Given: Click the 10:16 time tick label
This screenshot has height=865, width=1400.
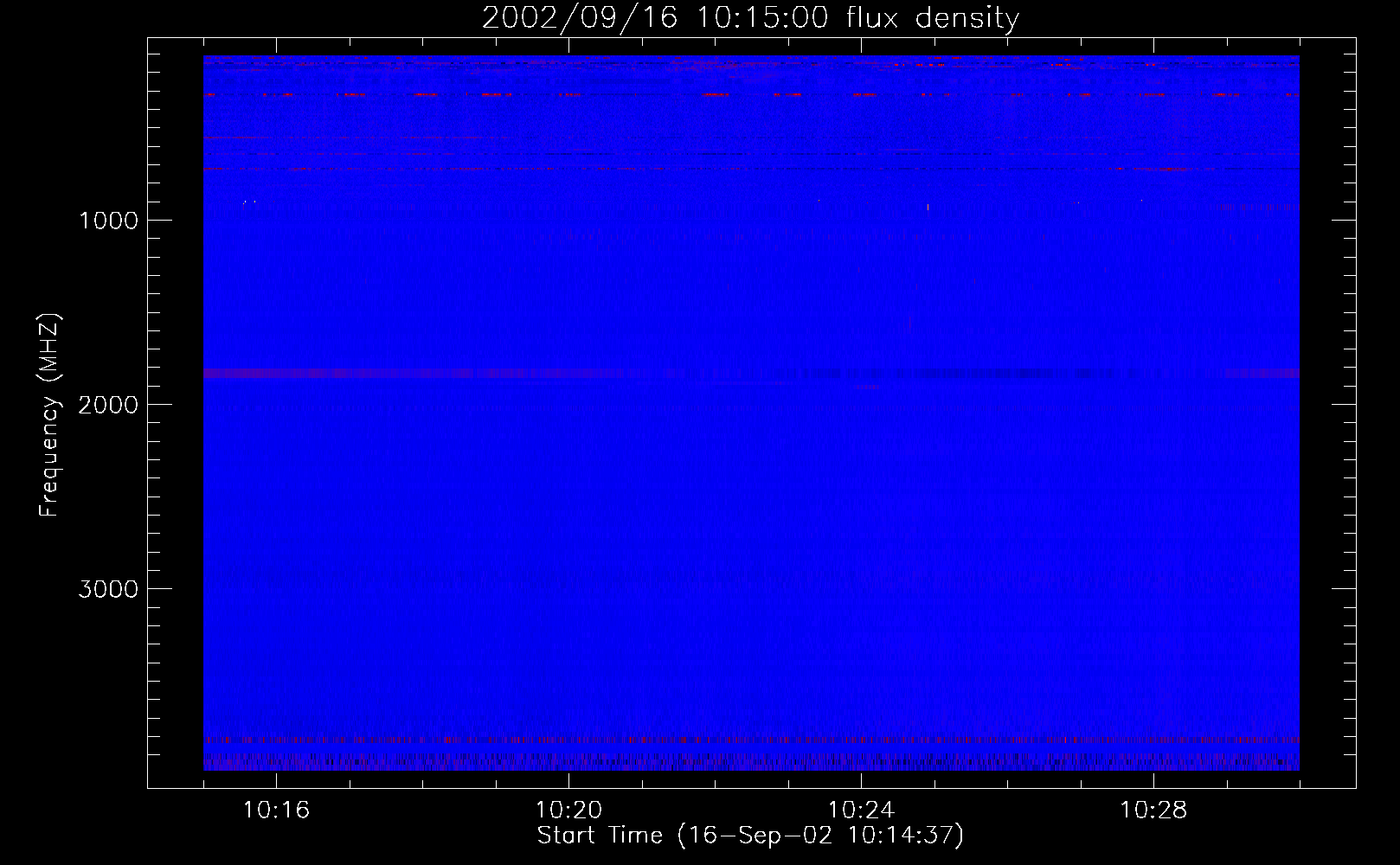Looking at the screenshot, I should tap(276, 811).
